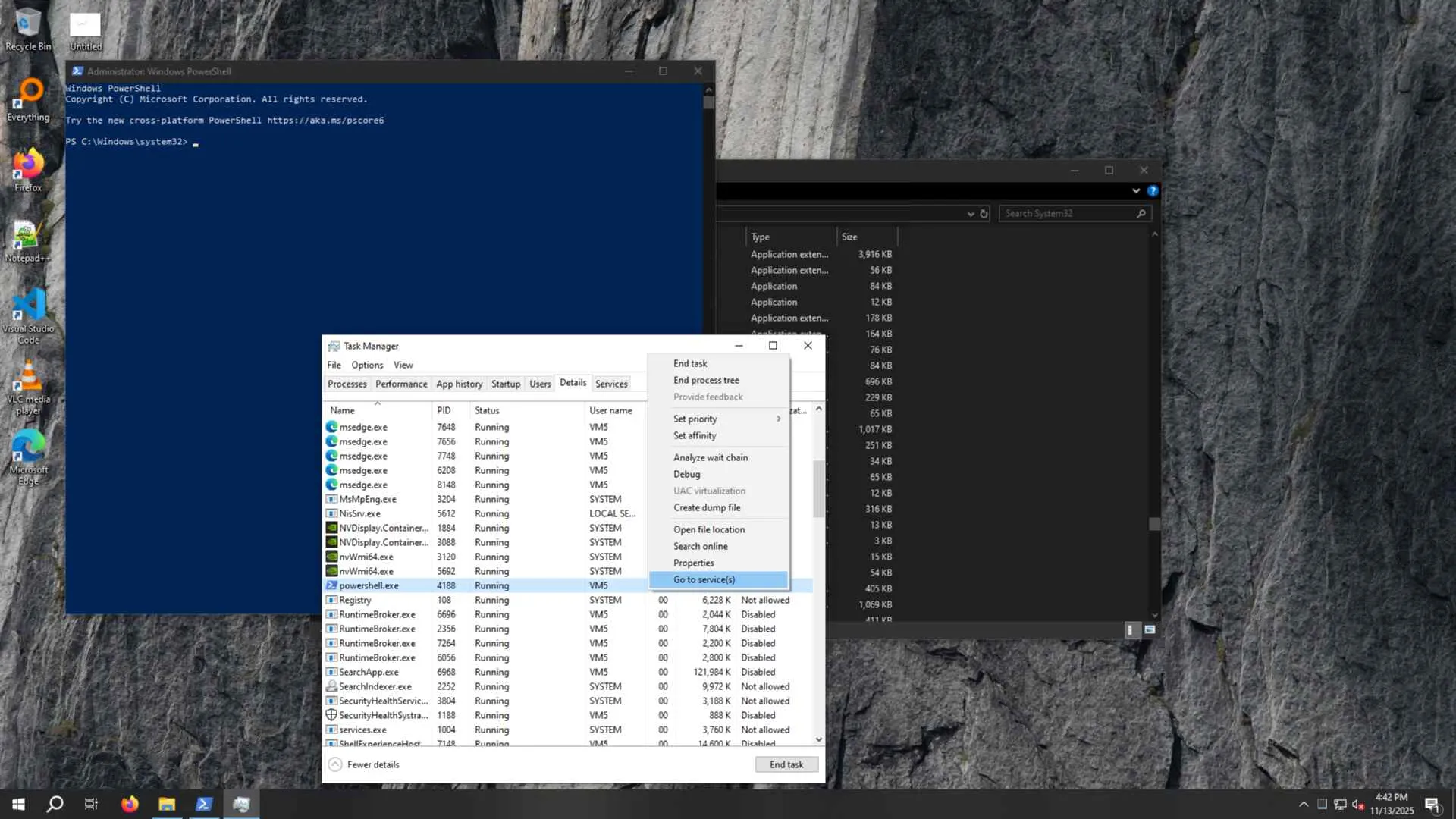Open Task View from the taskbar
Viewport: 1456px width, 819px height.
91,805
